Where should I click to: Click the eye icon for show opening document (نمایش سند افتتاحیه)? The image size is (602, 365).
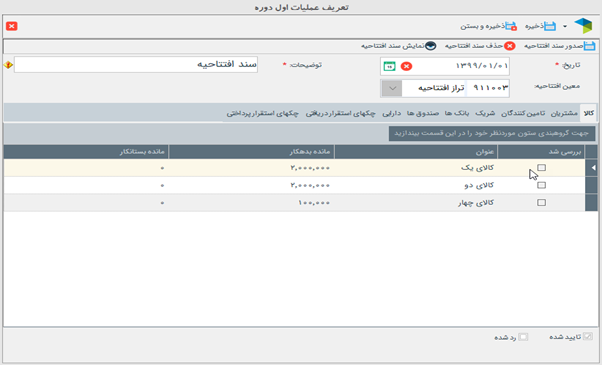(431, 46)
